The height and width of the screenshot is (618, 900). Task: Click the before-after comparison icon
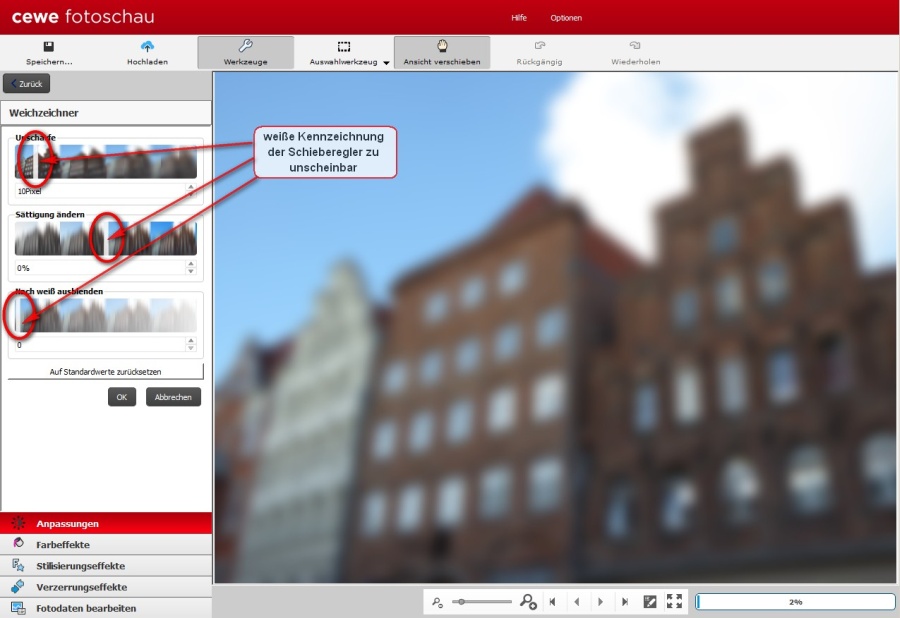tap(650, 601)
